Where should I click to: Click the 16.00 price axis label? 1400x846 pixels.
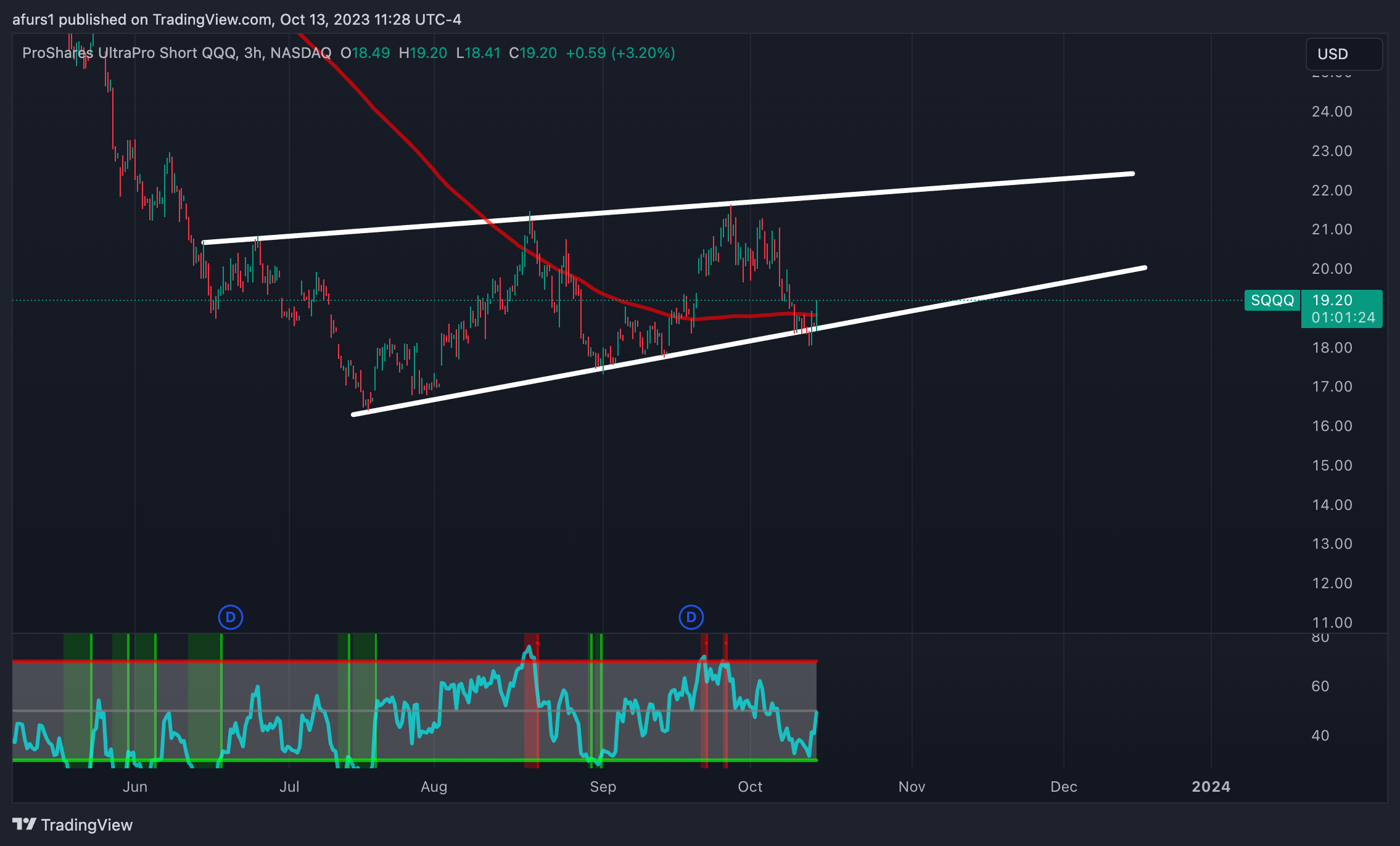(1332, 426)
